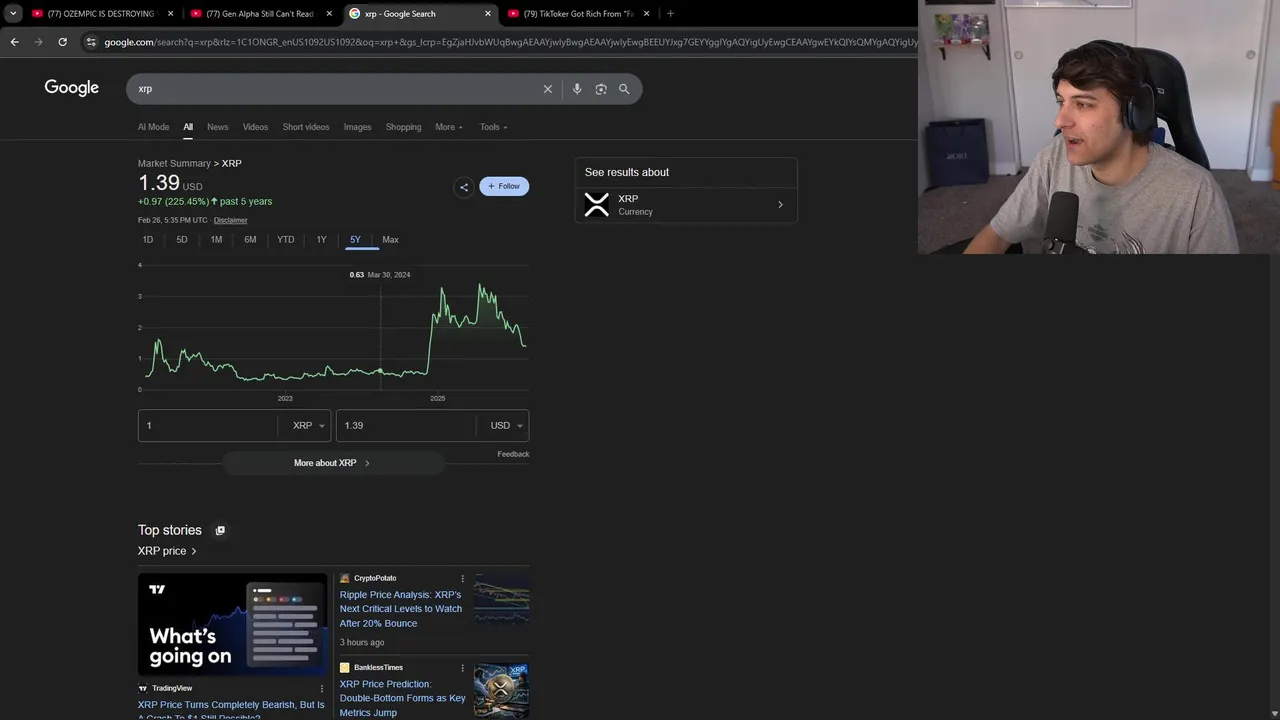Click the XRP amount input field
This screenshot has height=720, width=1280.
(x=209, y=426)
